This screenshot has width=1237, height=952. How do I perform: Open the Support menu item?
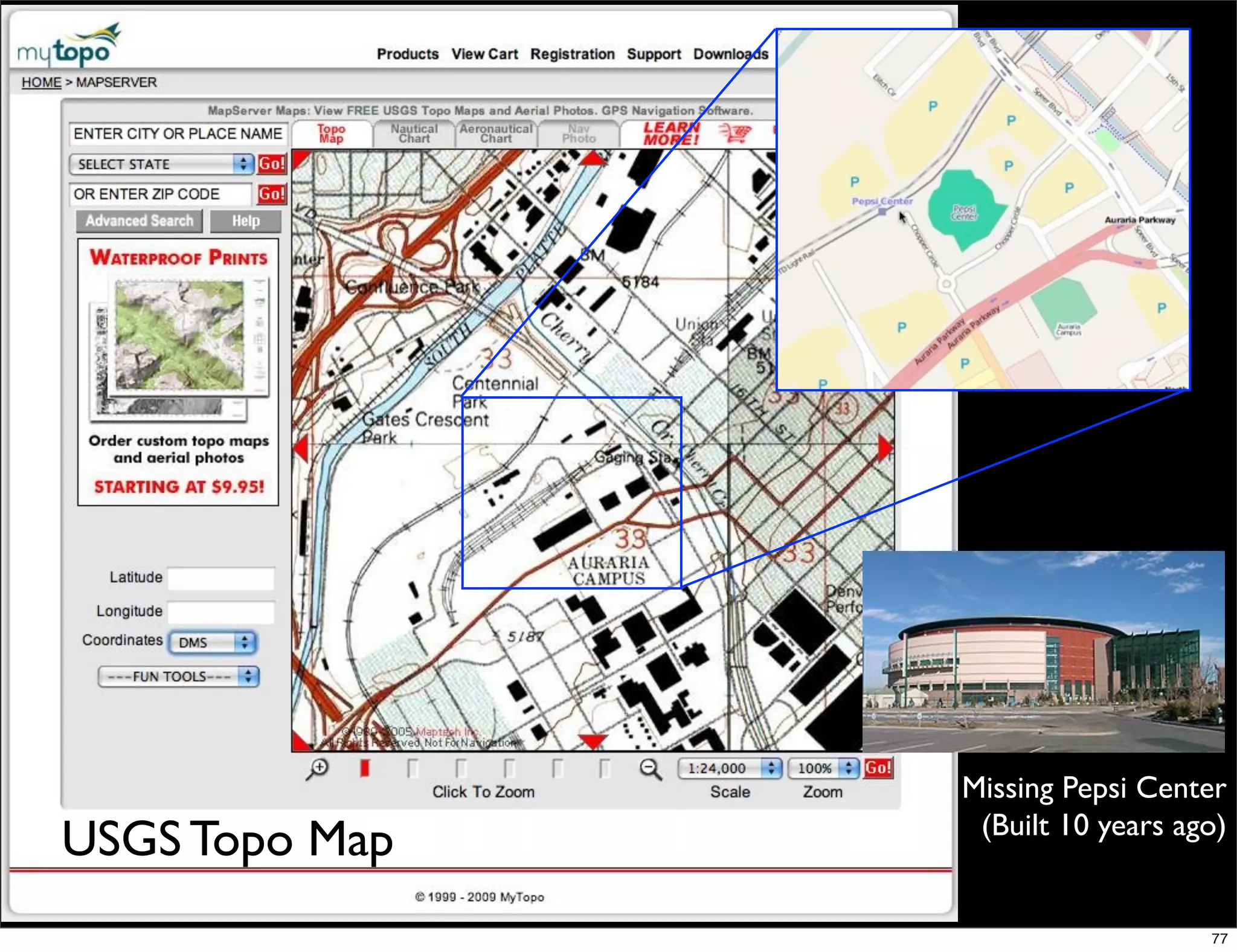point(654,54)
